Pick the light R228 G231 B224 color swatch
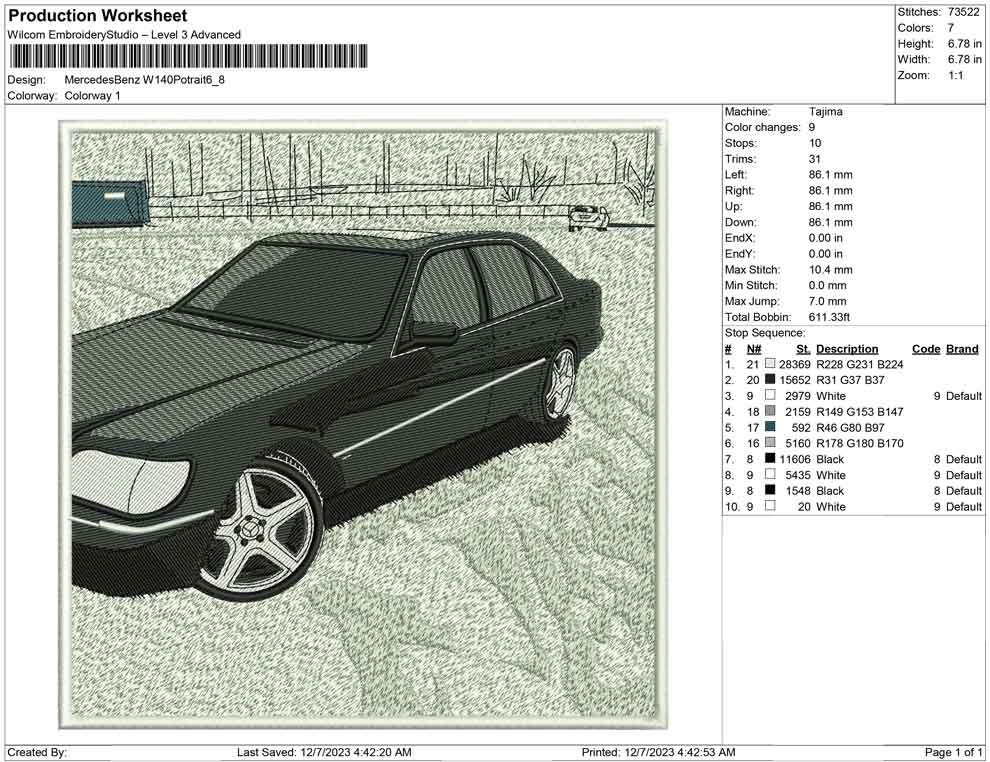This screenshot has height=762, width=990. 770,364
